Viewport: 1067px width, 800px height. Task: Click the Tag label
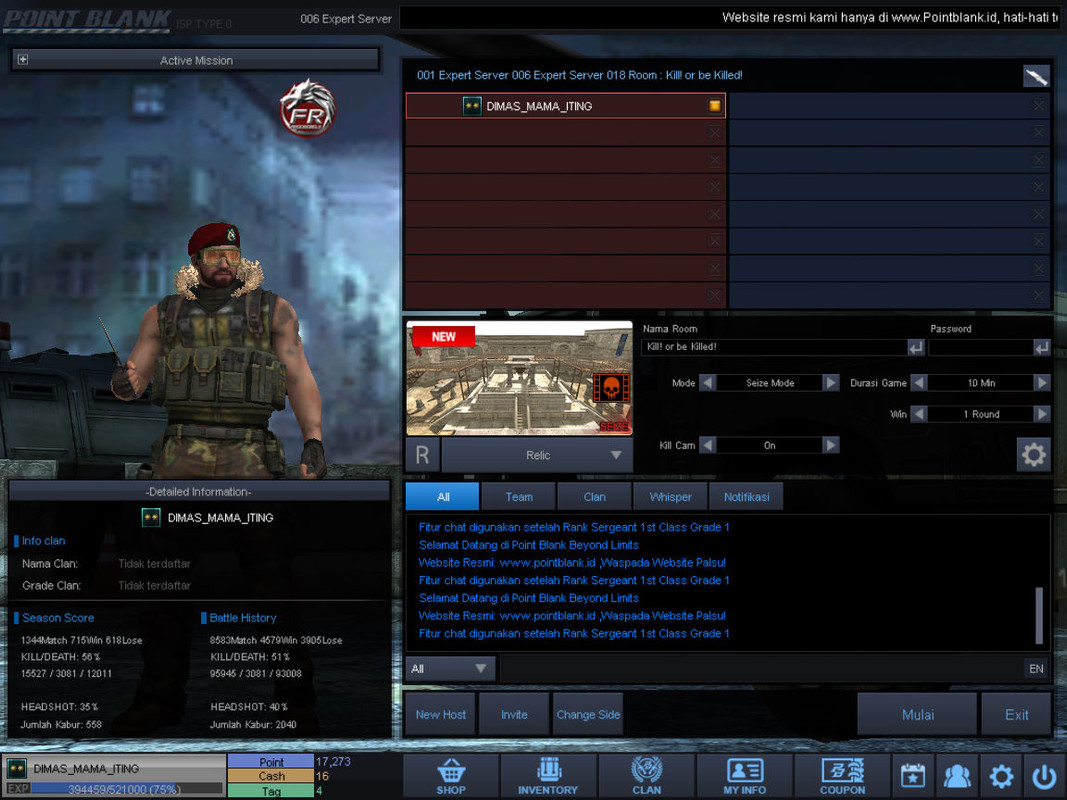point(271,790)
